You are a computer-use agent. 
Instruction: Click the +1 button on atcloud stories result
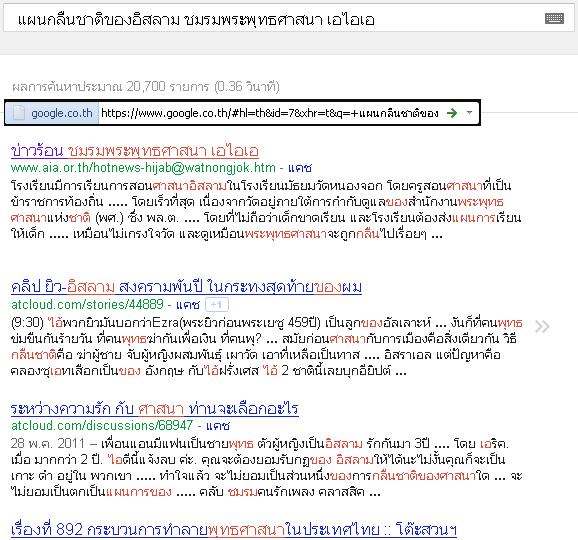click(x=217, y=304)
